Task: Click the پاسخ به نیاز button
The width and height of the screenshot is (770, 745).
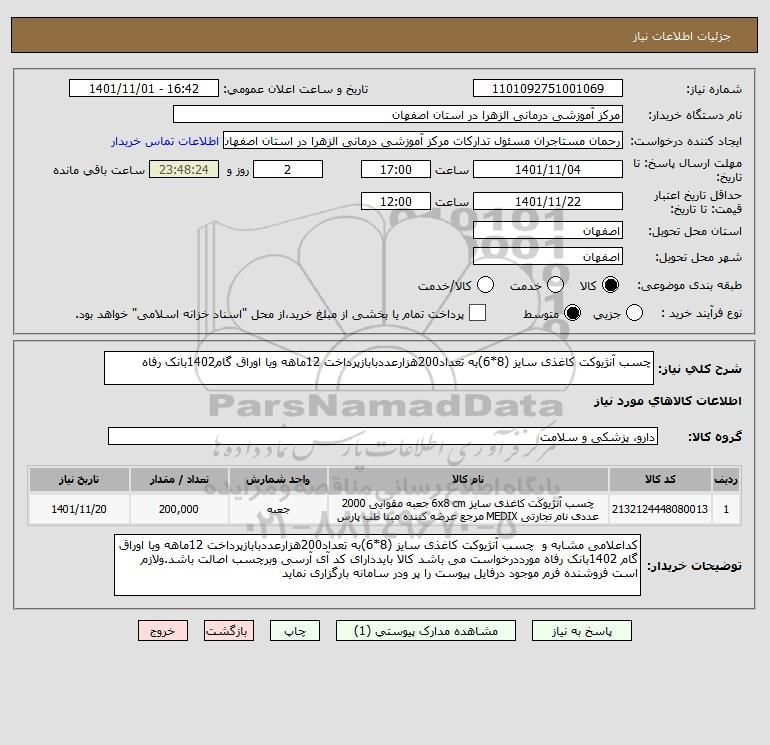Action: (x=582, y=631)
